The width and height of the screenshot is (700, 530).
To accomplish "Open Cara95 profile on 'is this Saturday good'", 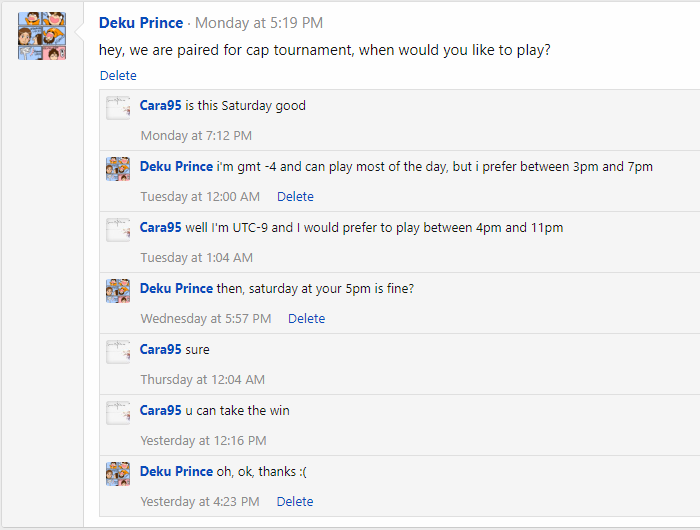I will click(x=160, y=105).
